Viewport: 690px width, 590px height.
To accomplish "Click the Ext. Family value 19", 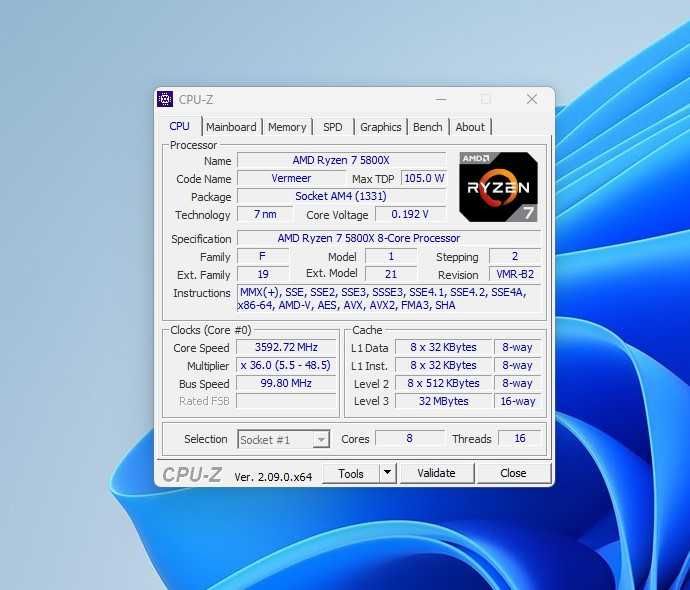I will 263,274.
